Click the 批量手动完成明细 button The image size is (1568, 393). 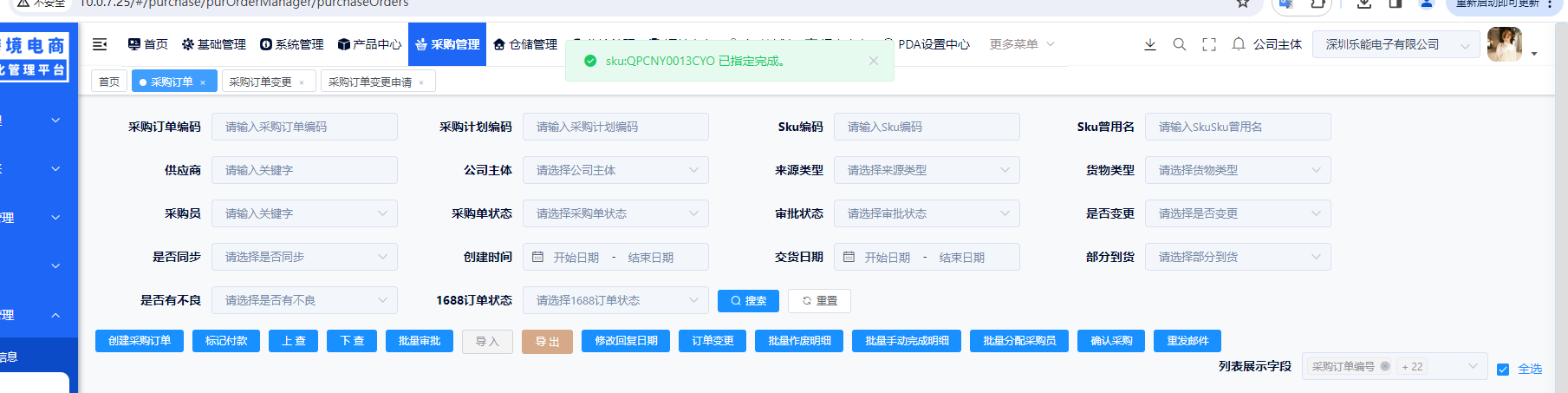pos(907,341)
